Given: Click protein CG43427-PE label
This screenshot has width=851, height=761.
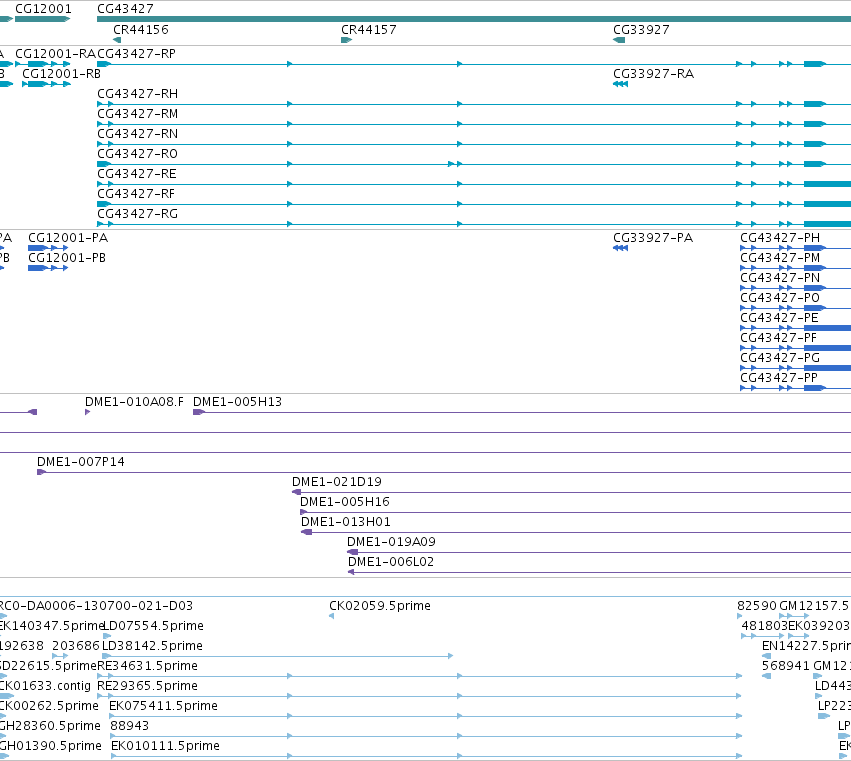Looking at the screenshot, I should click(x=779, y=318).
